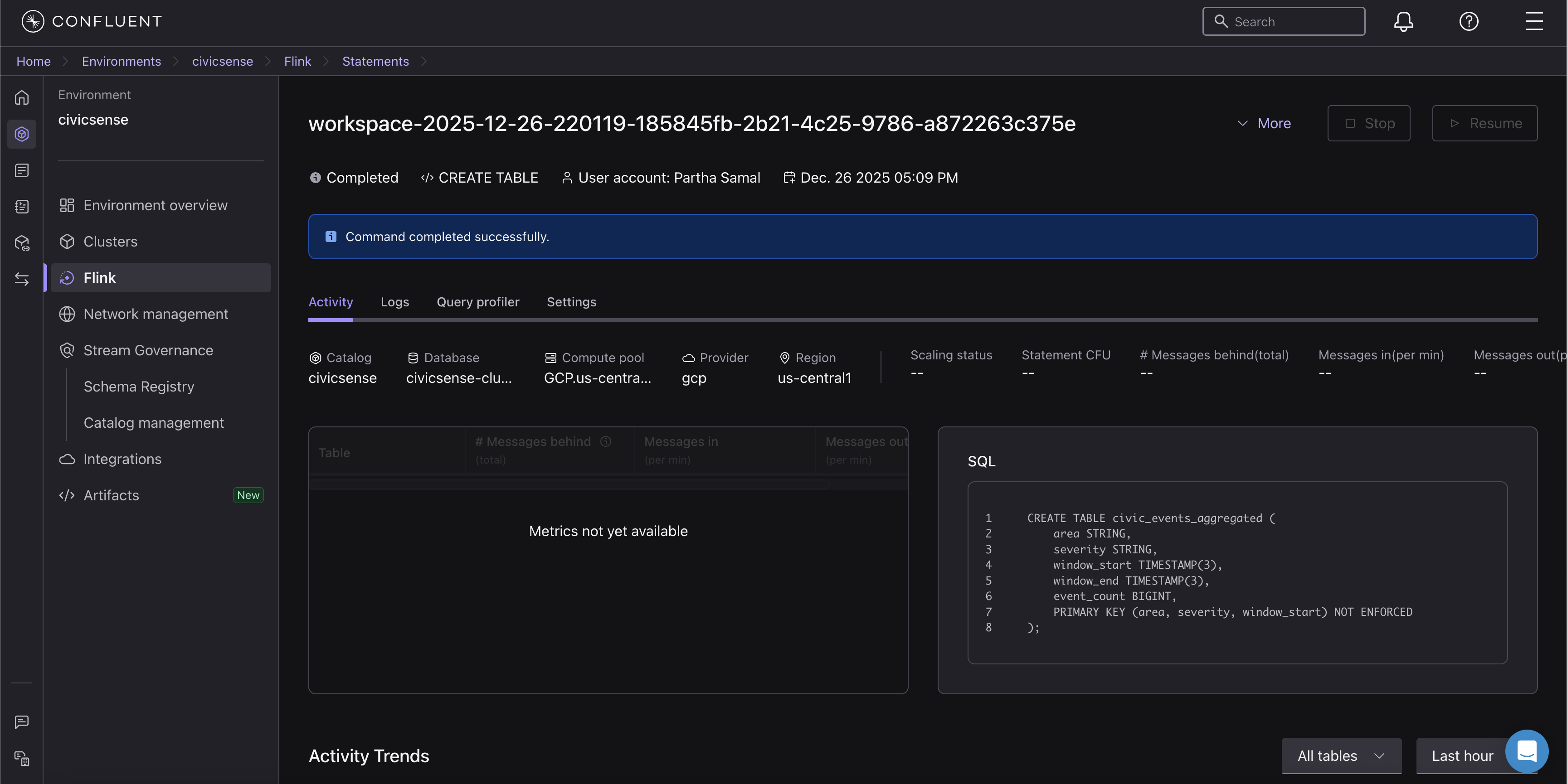Open the chat support bubble icon
The image size is (1567, 784).
click(x=1526, y=750)
